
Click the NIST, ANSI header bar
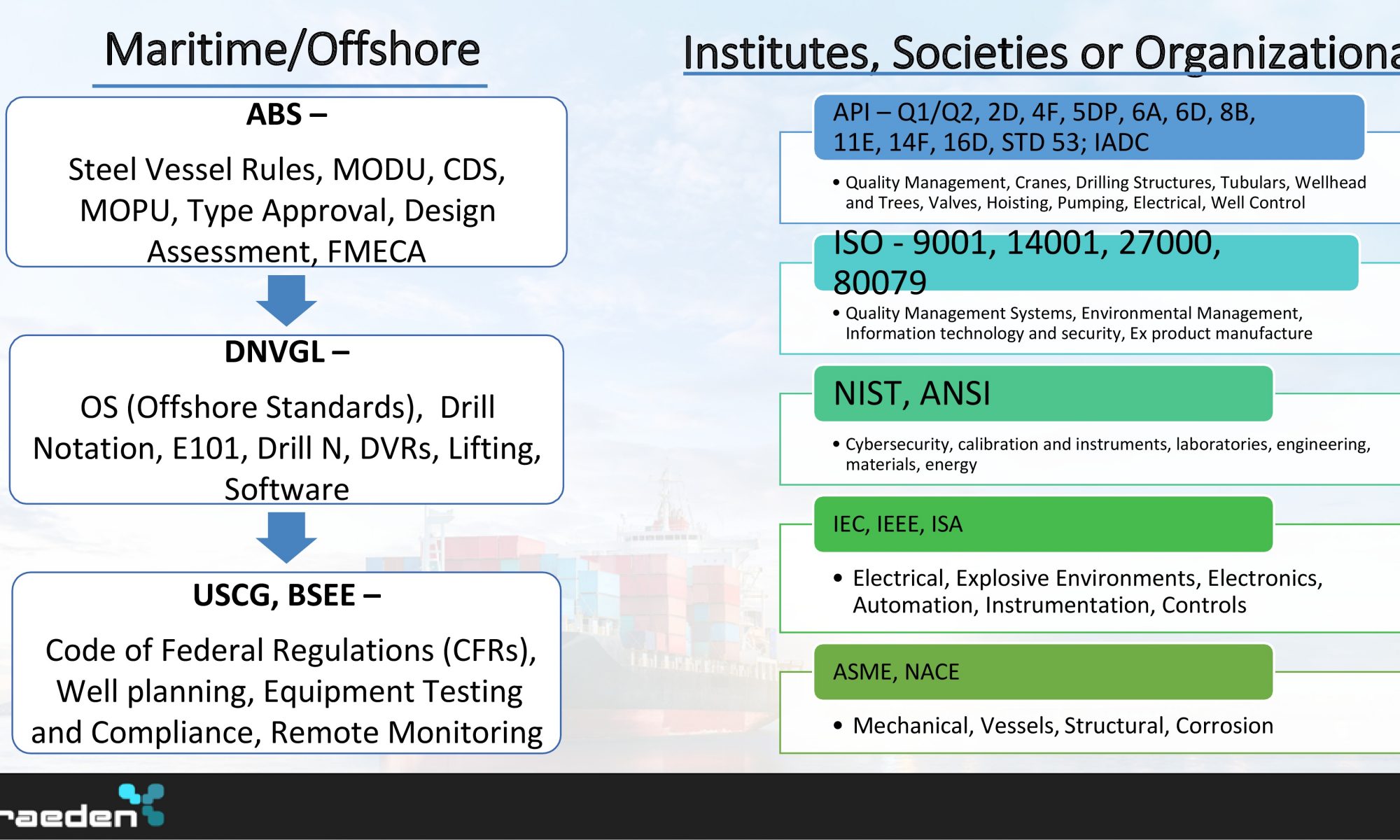click(1043, 393)
